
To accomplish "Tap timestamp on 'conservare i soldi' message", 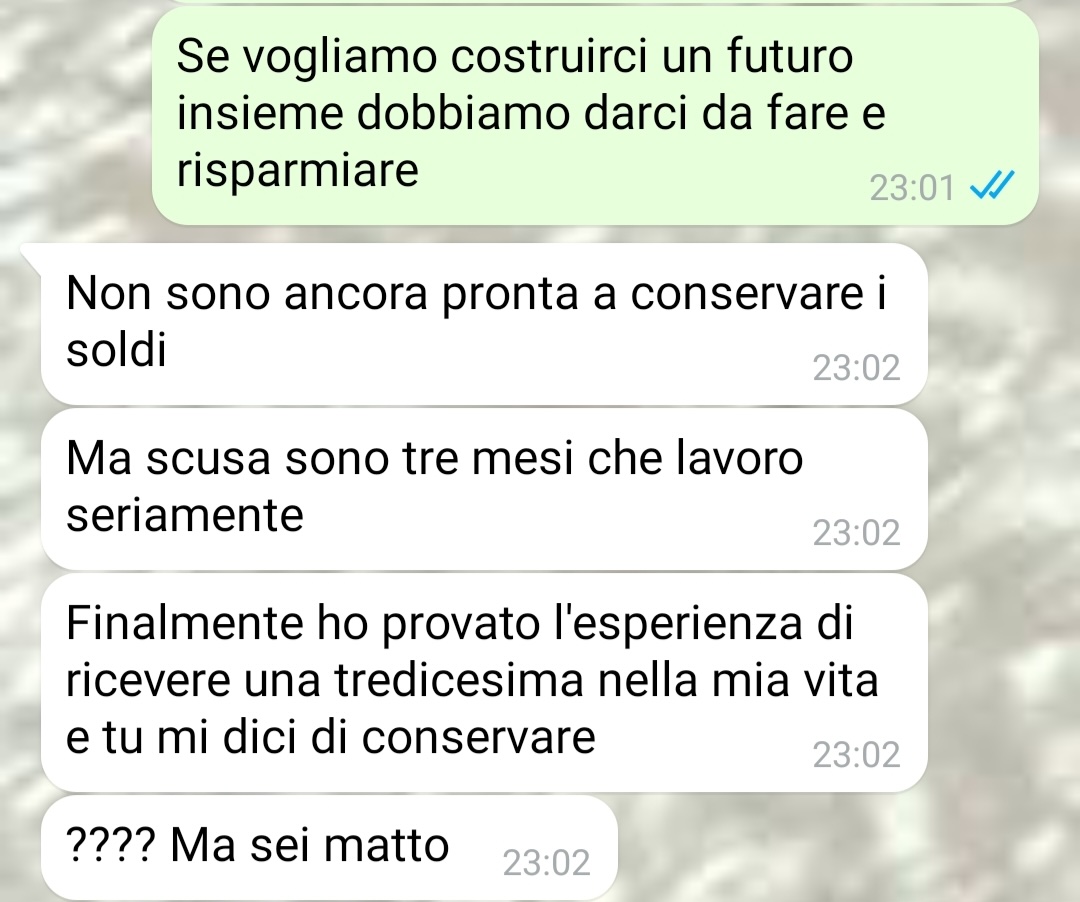I will point(856,368).
